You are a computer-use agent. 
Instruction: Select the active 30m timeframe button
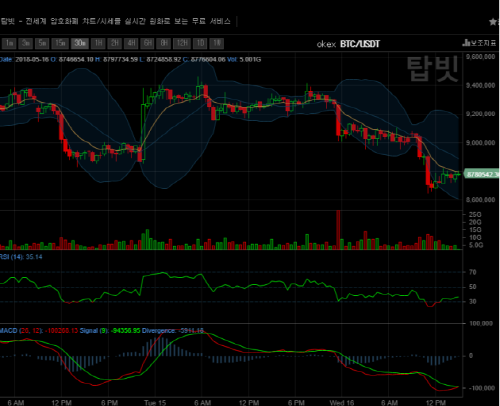80,43
